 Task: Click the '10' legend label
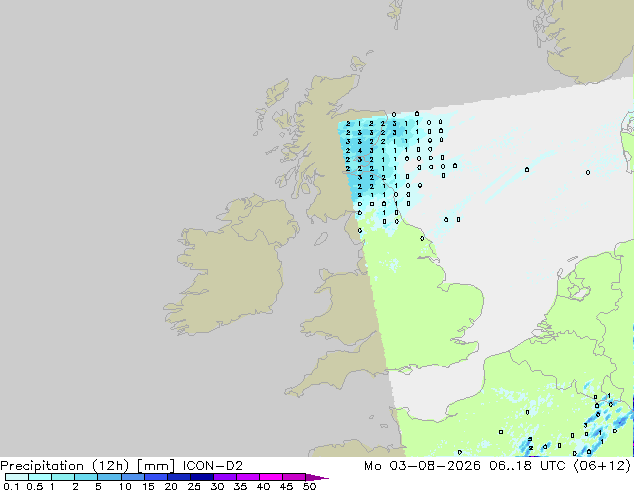(x=125, y=486)
